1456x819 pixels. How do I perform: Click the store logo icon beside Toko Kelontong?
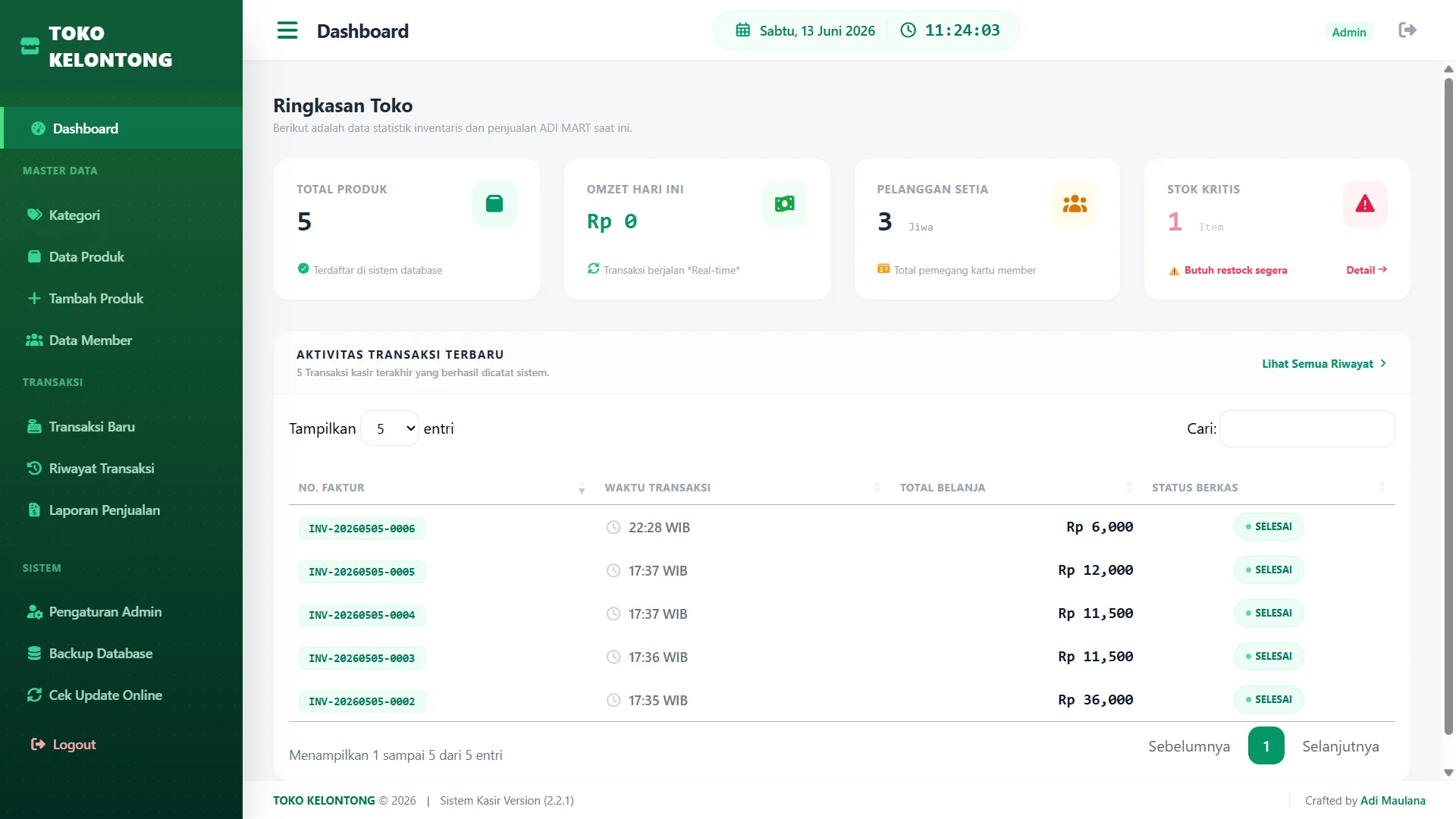[30, 46]
